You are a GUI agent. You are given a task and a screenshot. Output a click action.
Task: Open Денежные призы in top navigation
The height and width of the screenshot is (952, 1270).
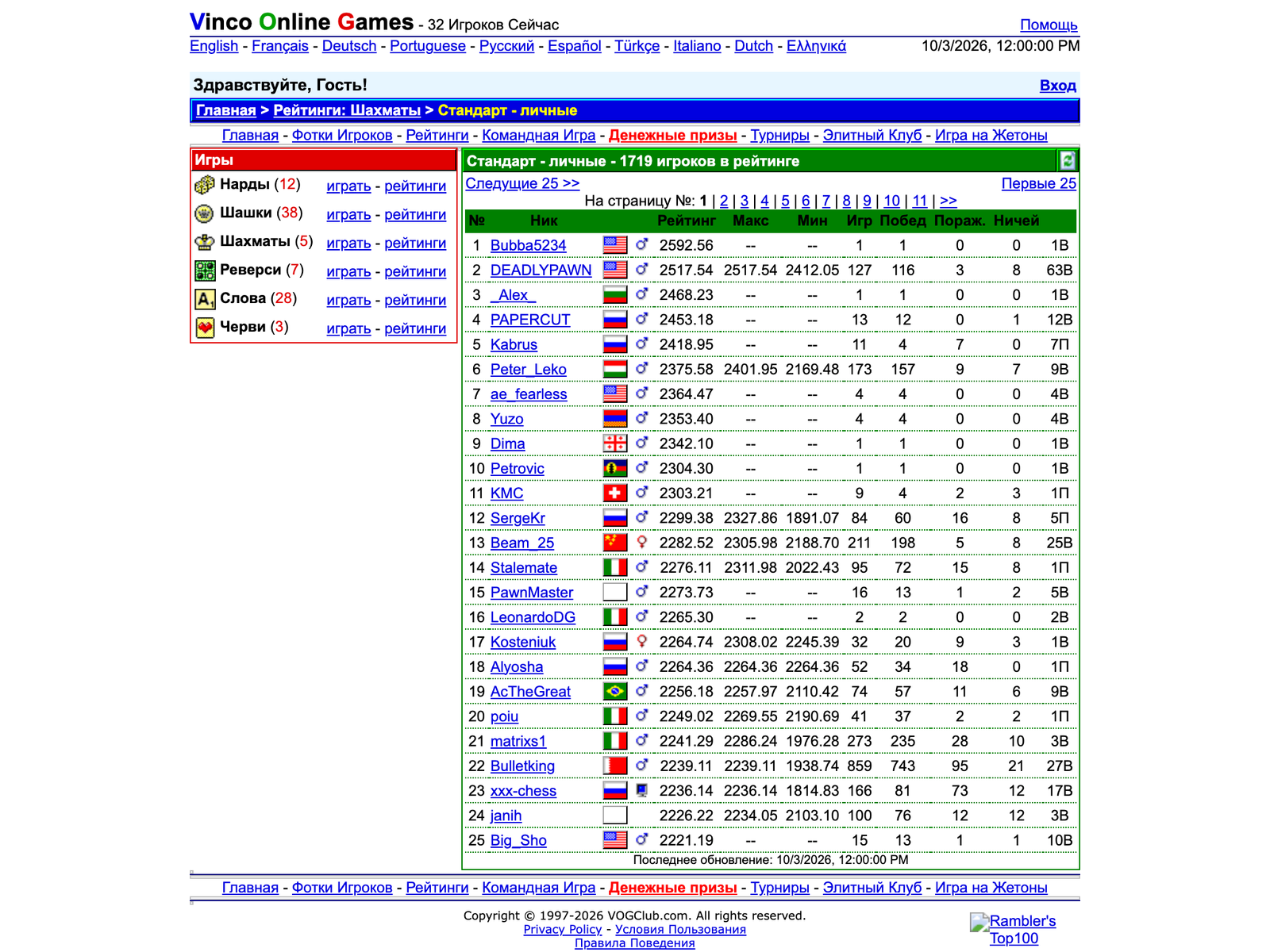672,135
